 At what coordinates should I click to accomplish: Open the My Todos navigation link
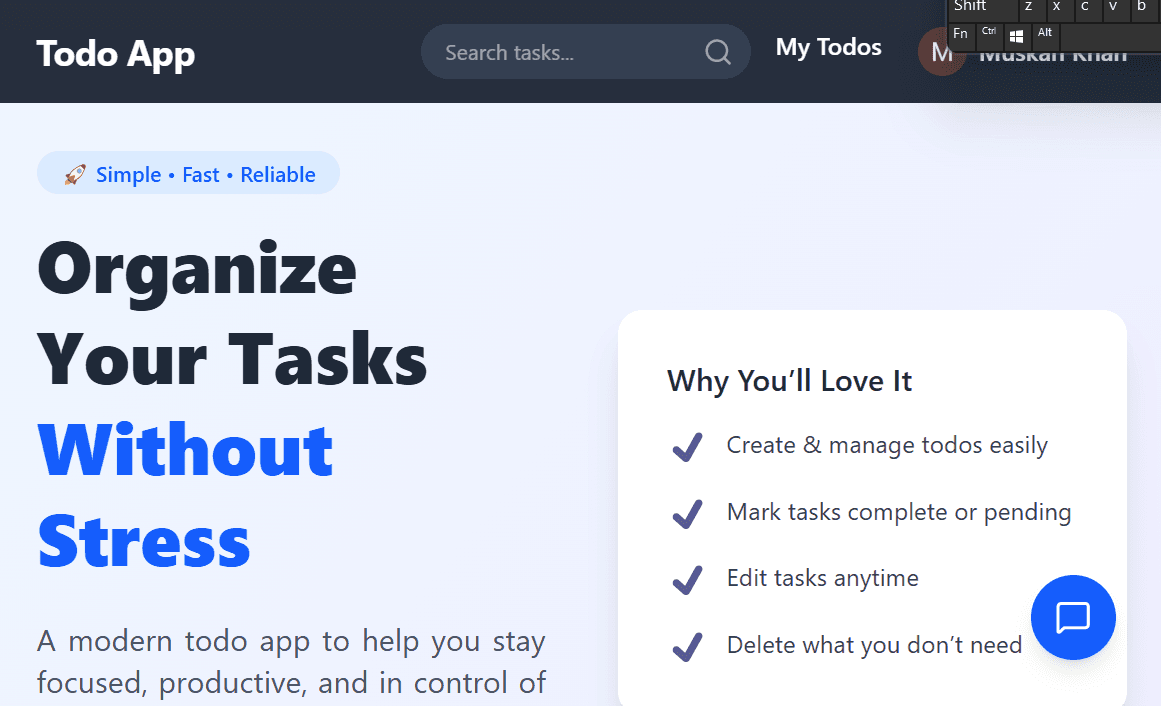pyautogui.click(x=829, y=47)
